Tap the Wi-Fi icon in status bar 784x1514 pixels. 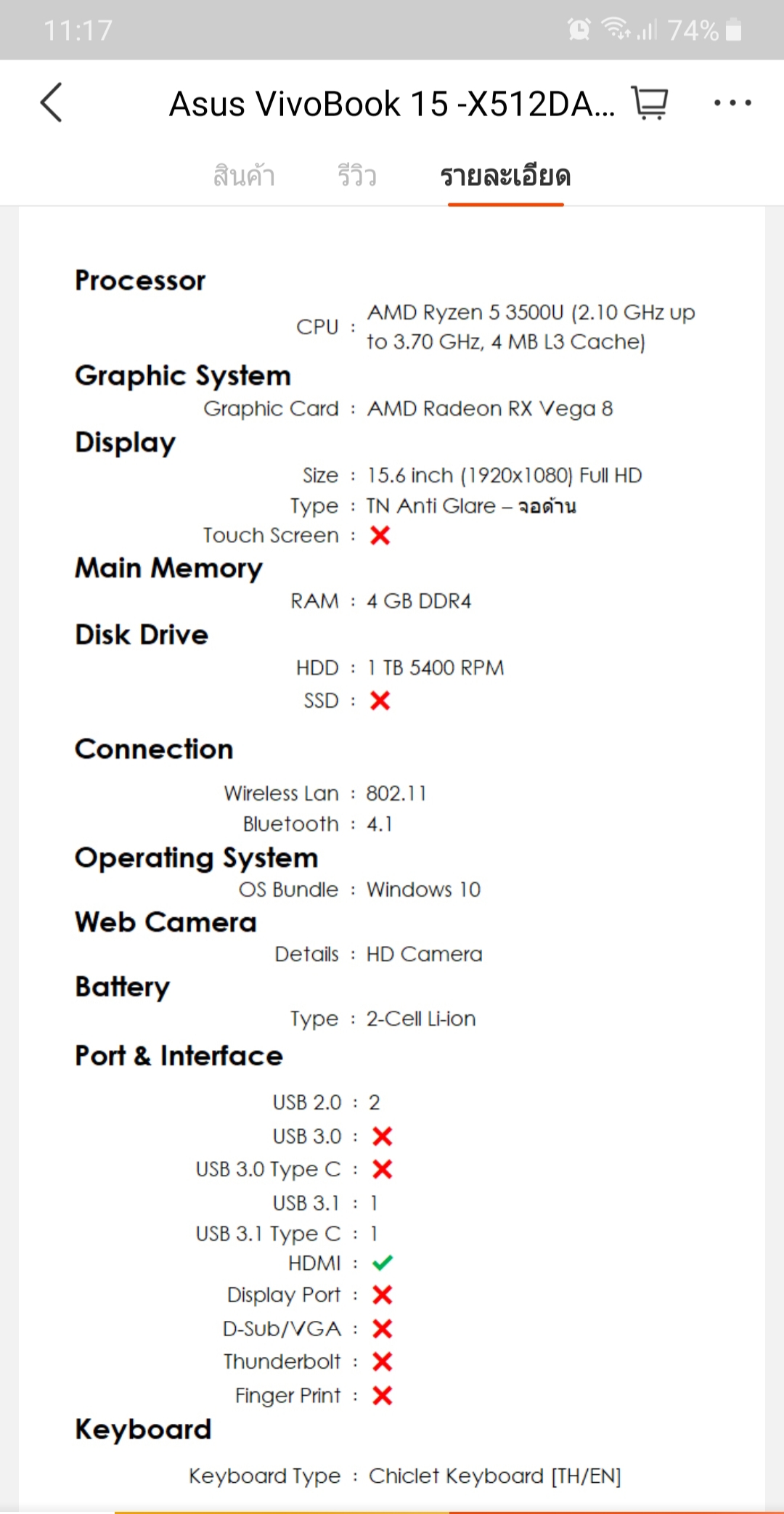pos(616,28)
